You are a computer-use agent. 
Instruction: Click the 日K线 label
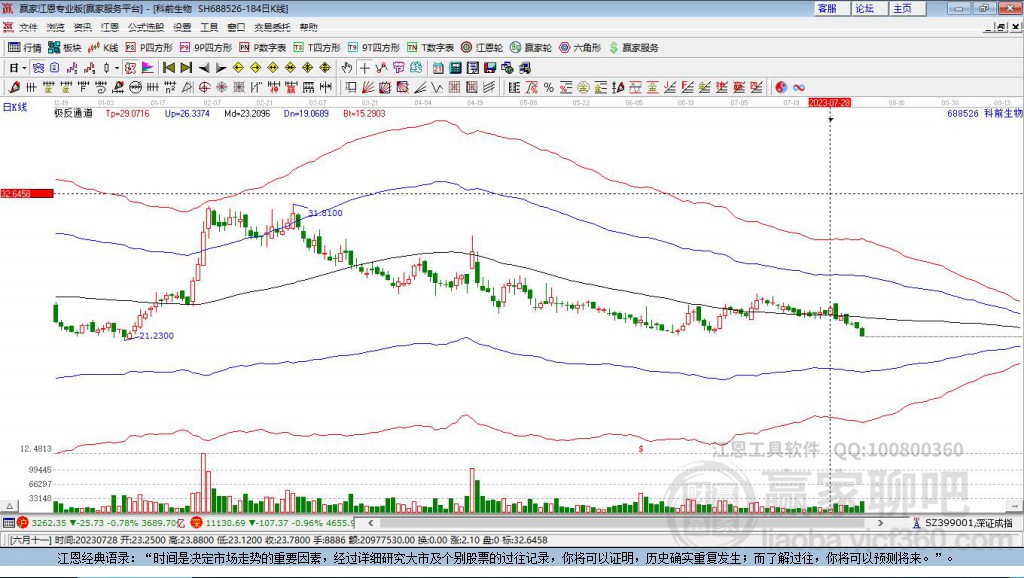[x=15, y=107]
